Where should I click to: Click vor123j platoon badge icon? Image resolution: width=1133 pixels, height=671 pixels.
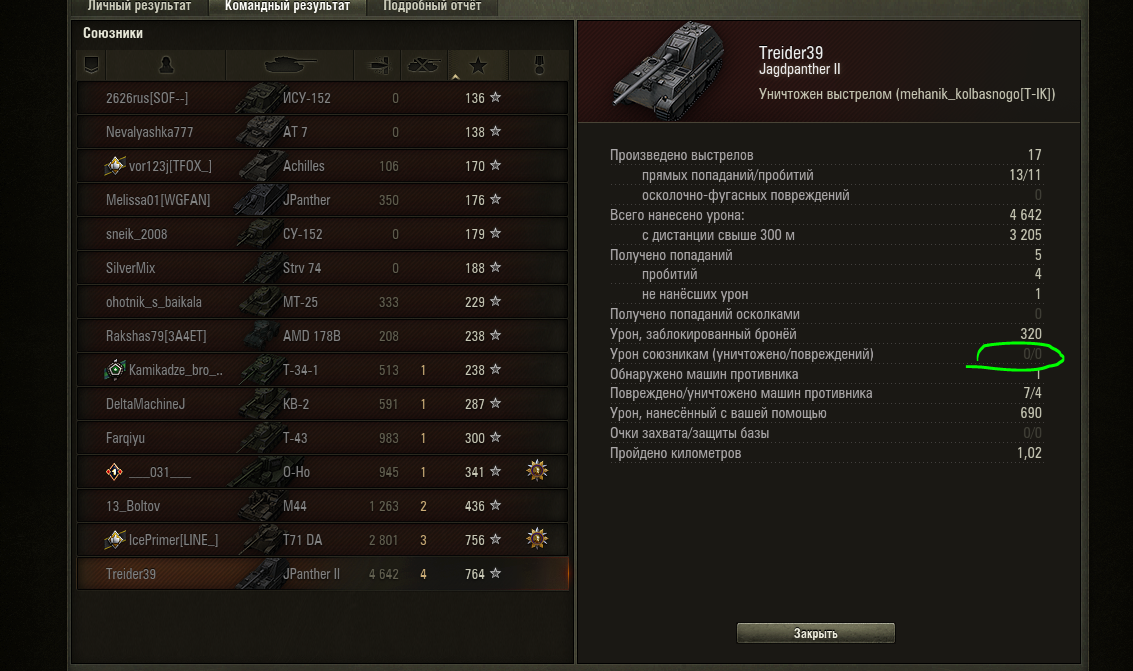[x=115, y=166]
